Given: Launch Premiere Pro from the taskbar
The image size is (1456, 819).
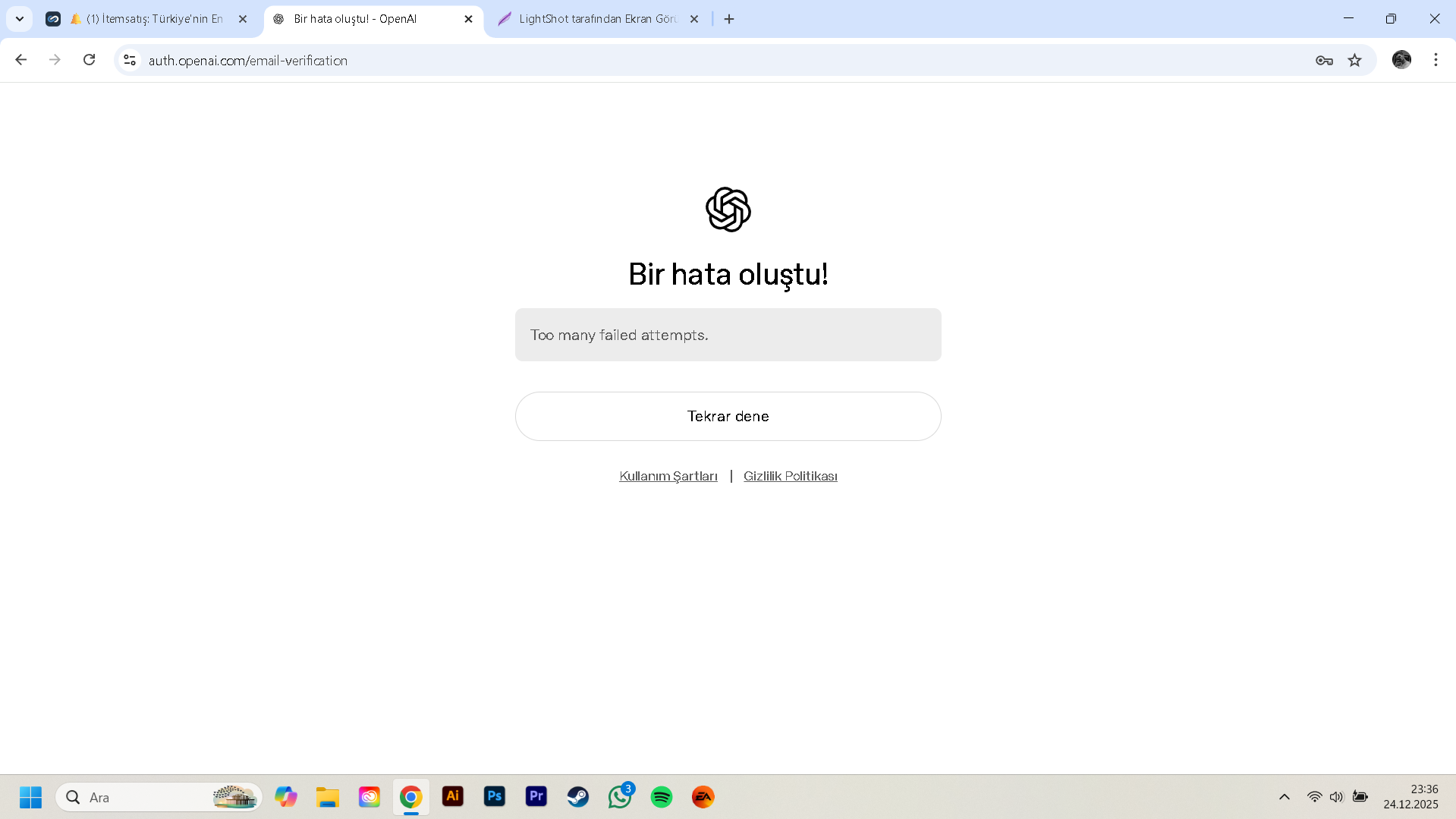Looking at the screenshot, I should click(536, 797).
